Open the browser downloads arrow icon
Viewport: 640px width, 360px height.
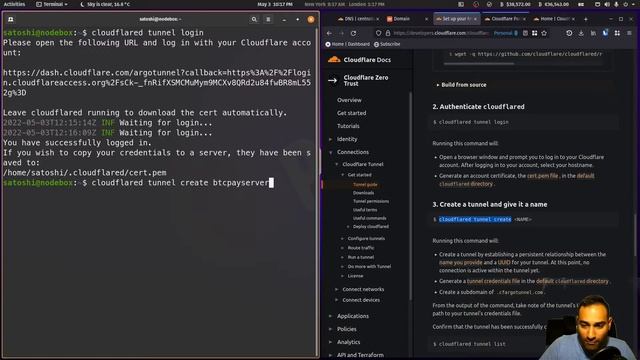click(581, 33)
